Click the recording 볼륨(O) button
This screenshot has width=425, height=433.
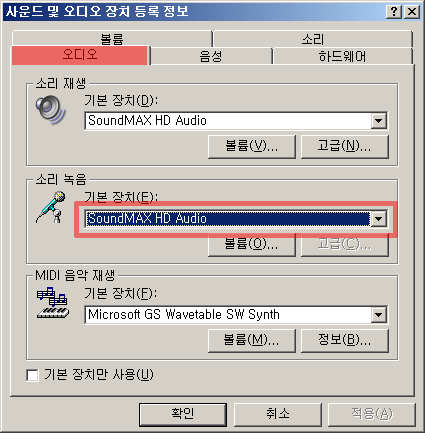coord(252,245)
